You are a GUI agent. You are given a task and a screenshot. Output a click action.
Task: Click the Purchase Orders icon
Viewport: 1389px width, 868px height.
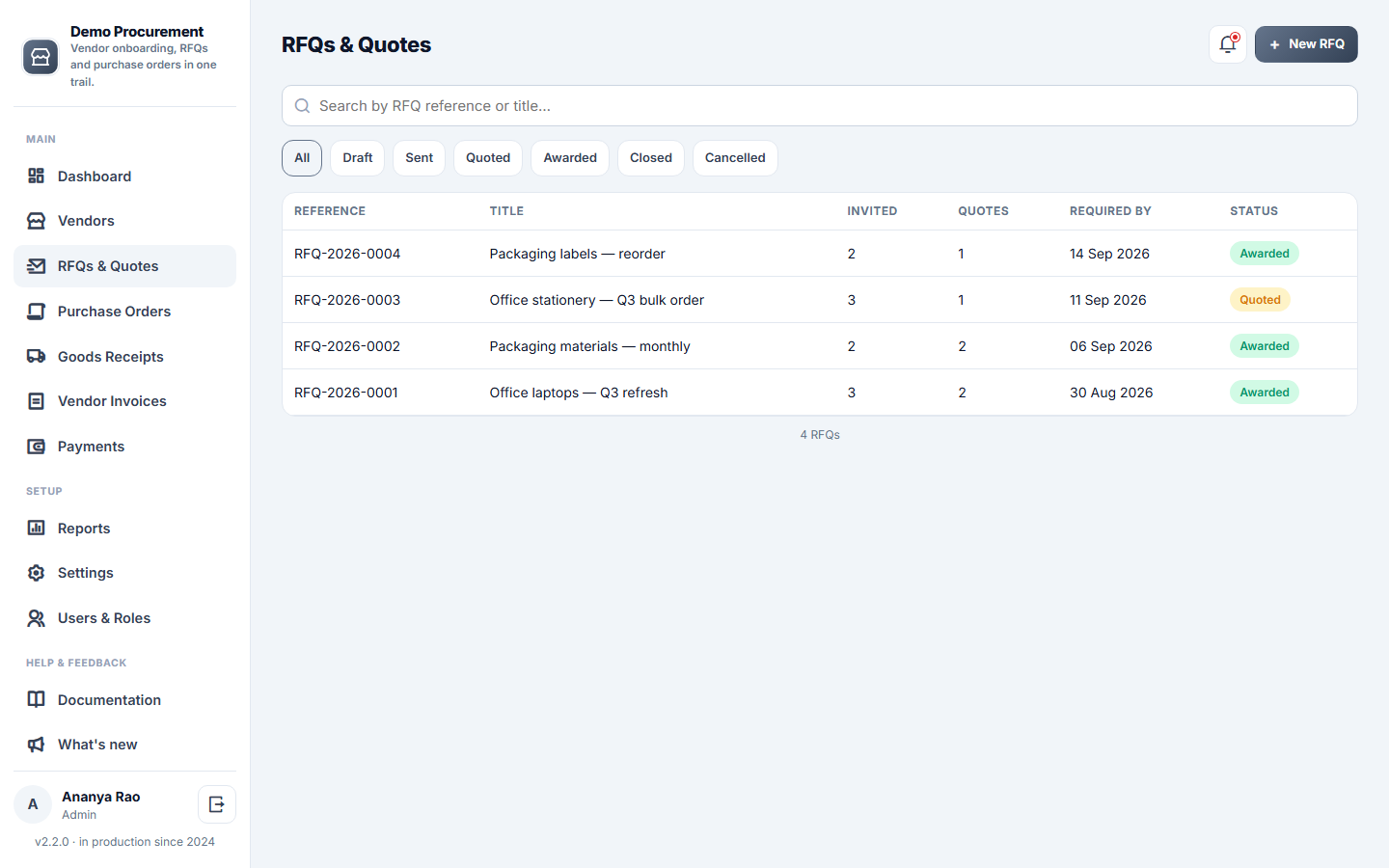pyautogui.click(x=36, y=312)
